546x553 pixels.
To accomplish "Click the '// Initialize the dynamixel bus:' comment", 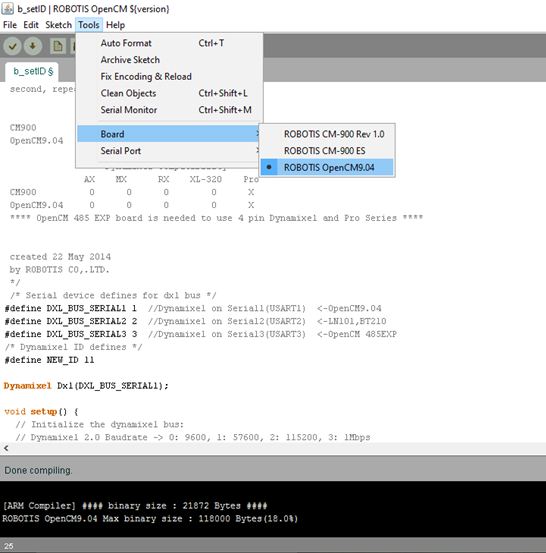I will click(x=99, y=424).
